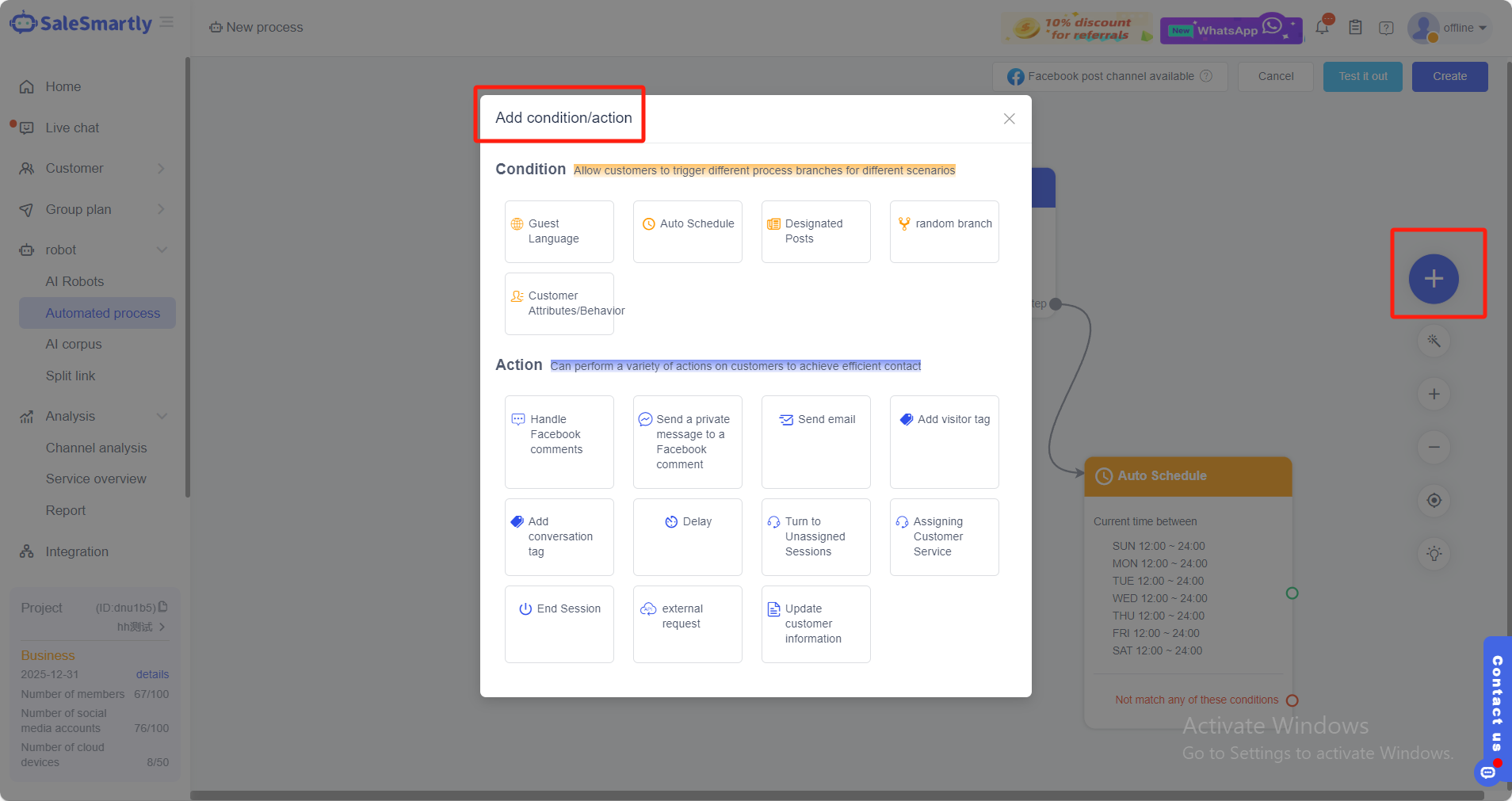Select the Send email action

(815, 441)
